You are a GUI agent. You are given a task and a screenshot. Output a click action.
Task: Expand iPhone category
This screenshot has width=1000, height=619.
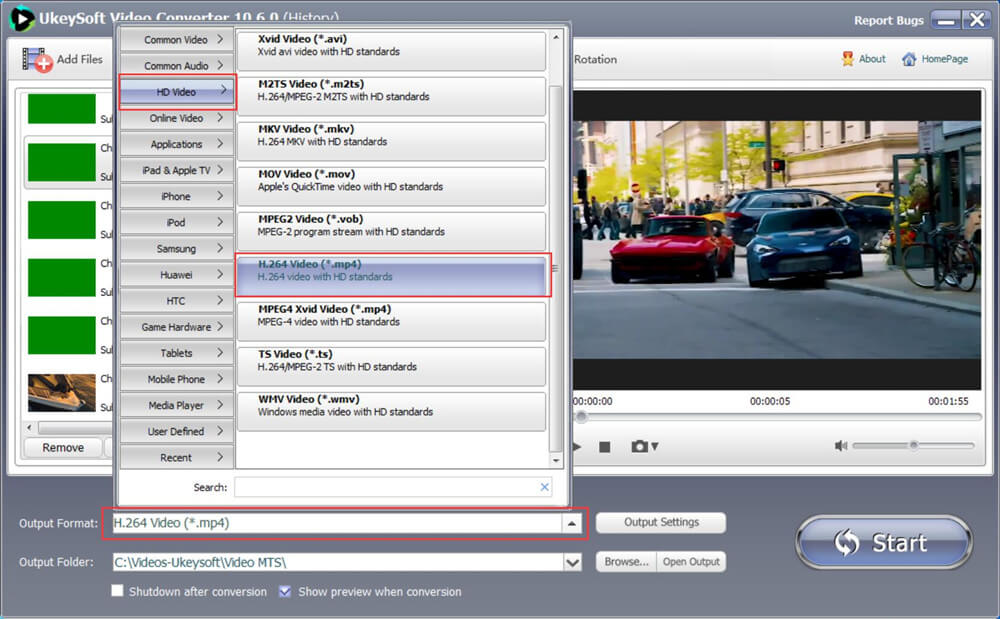176,196
